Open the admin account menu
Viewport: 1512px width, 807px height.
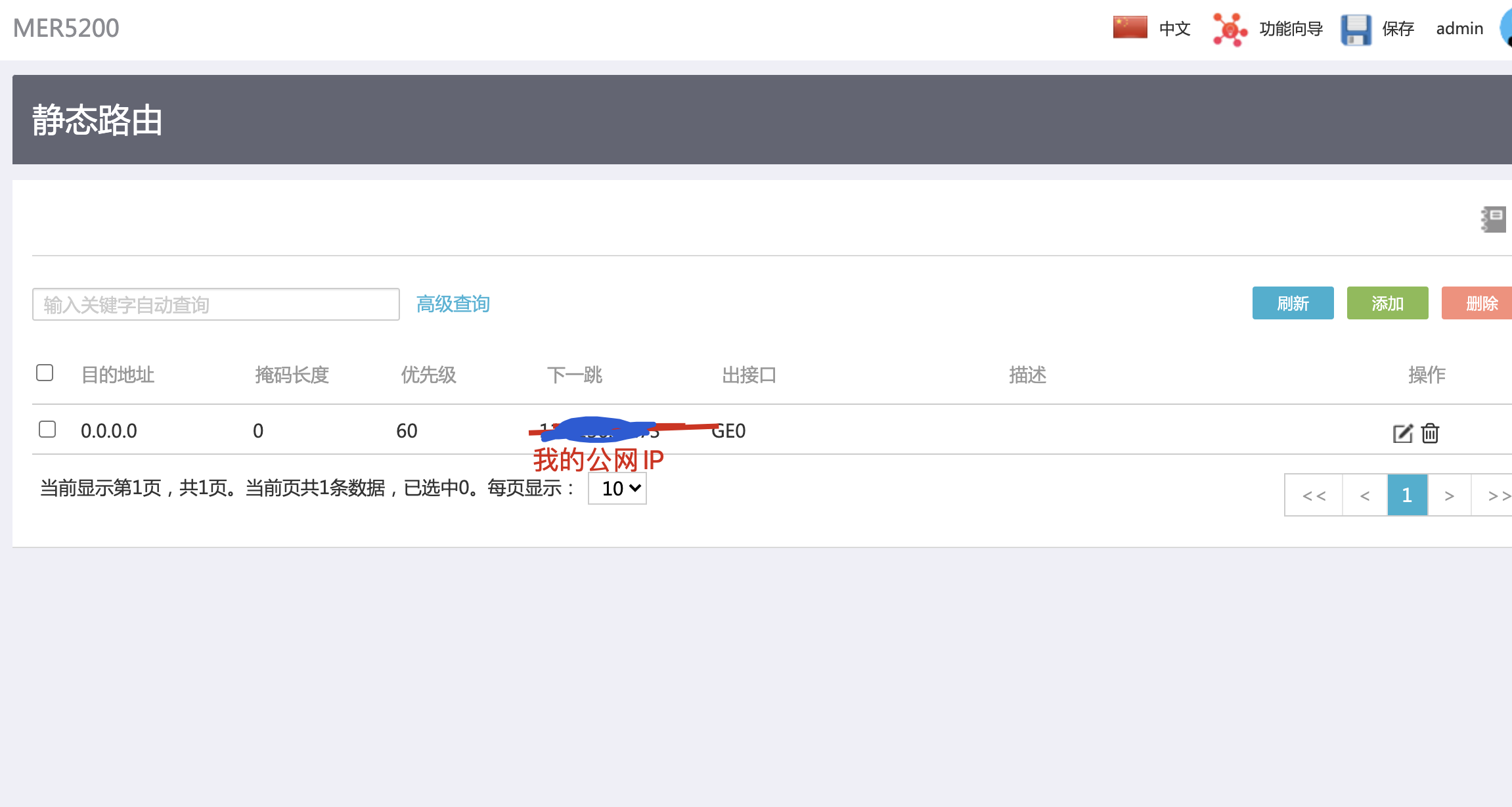coord(1459,29)
